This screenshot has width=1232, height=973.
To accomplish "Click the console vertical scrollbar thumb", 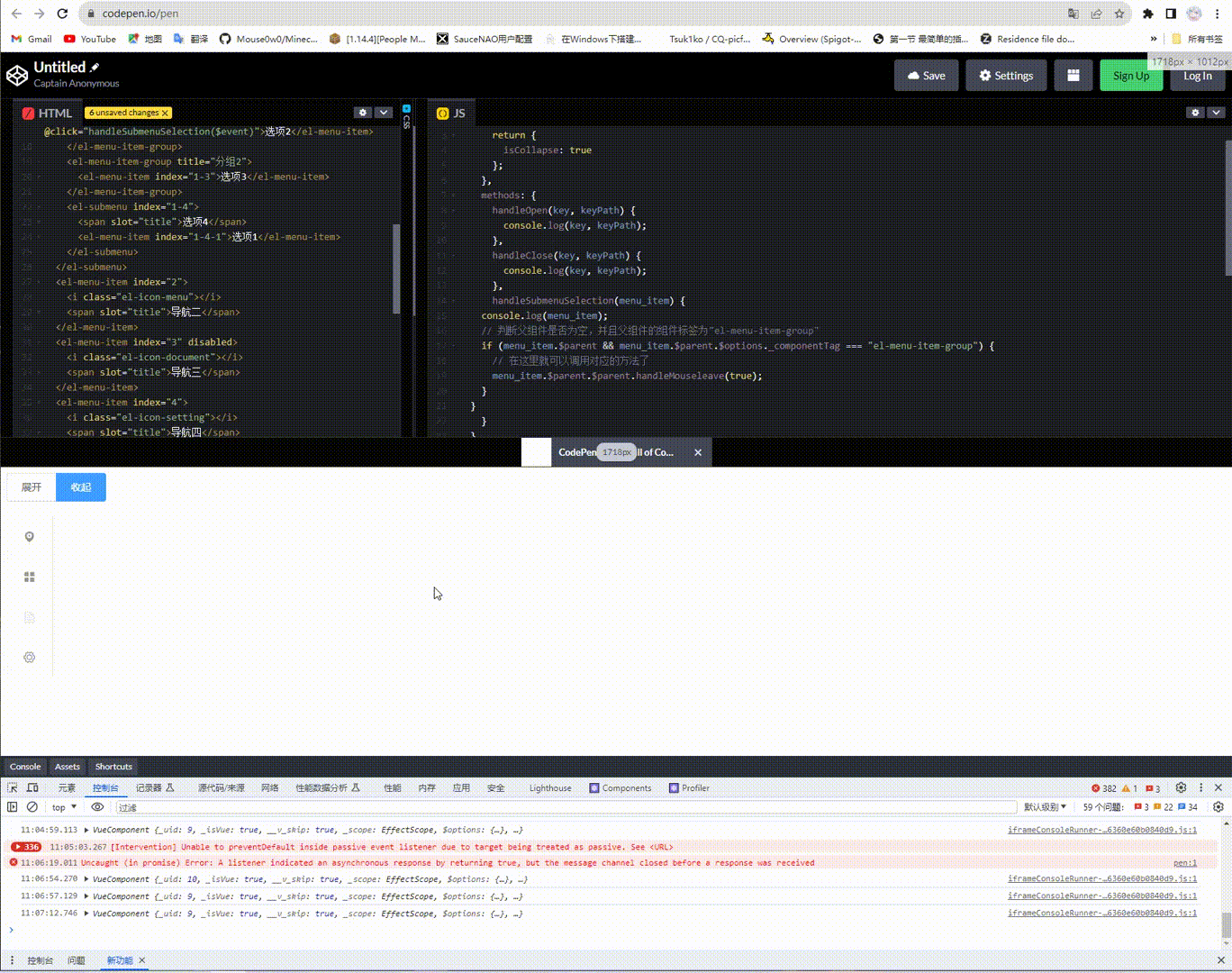I will [1226, 925].
